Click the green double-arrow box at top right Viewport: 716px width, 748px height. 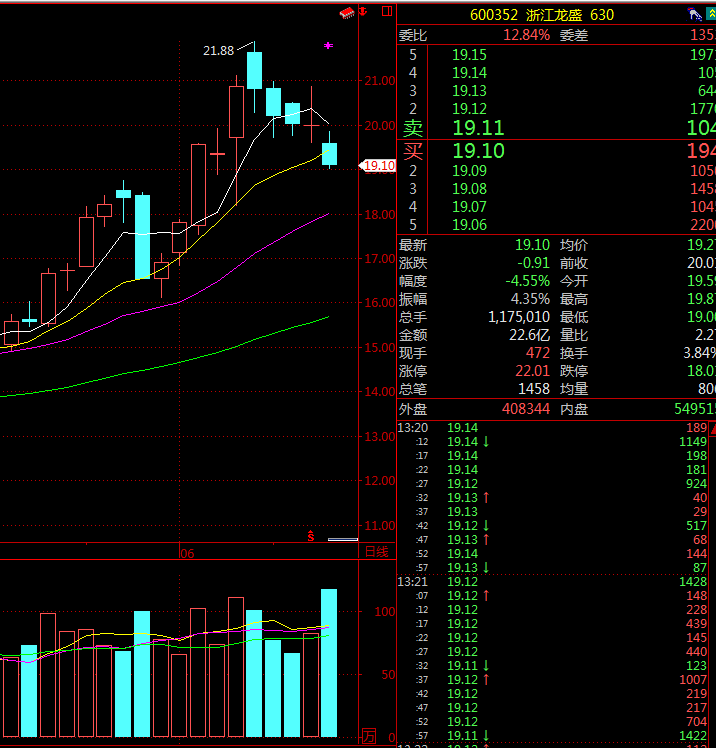(x=709, y=14)
